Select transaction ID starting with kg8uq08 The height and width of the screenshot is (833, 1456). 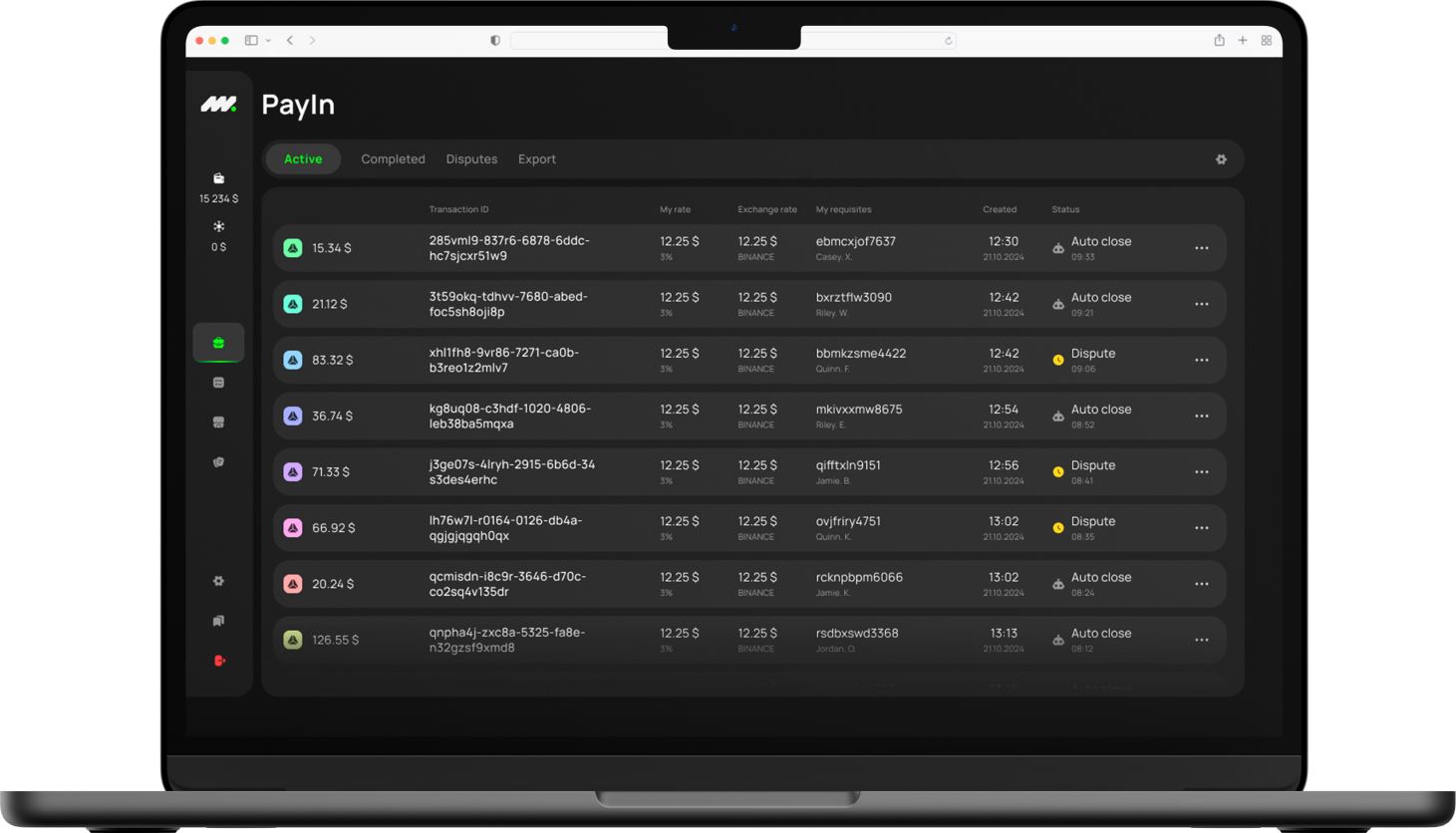coord(509,416)
